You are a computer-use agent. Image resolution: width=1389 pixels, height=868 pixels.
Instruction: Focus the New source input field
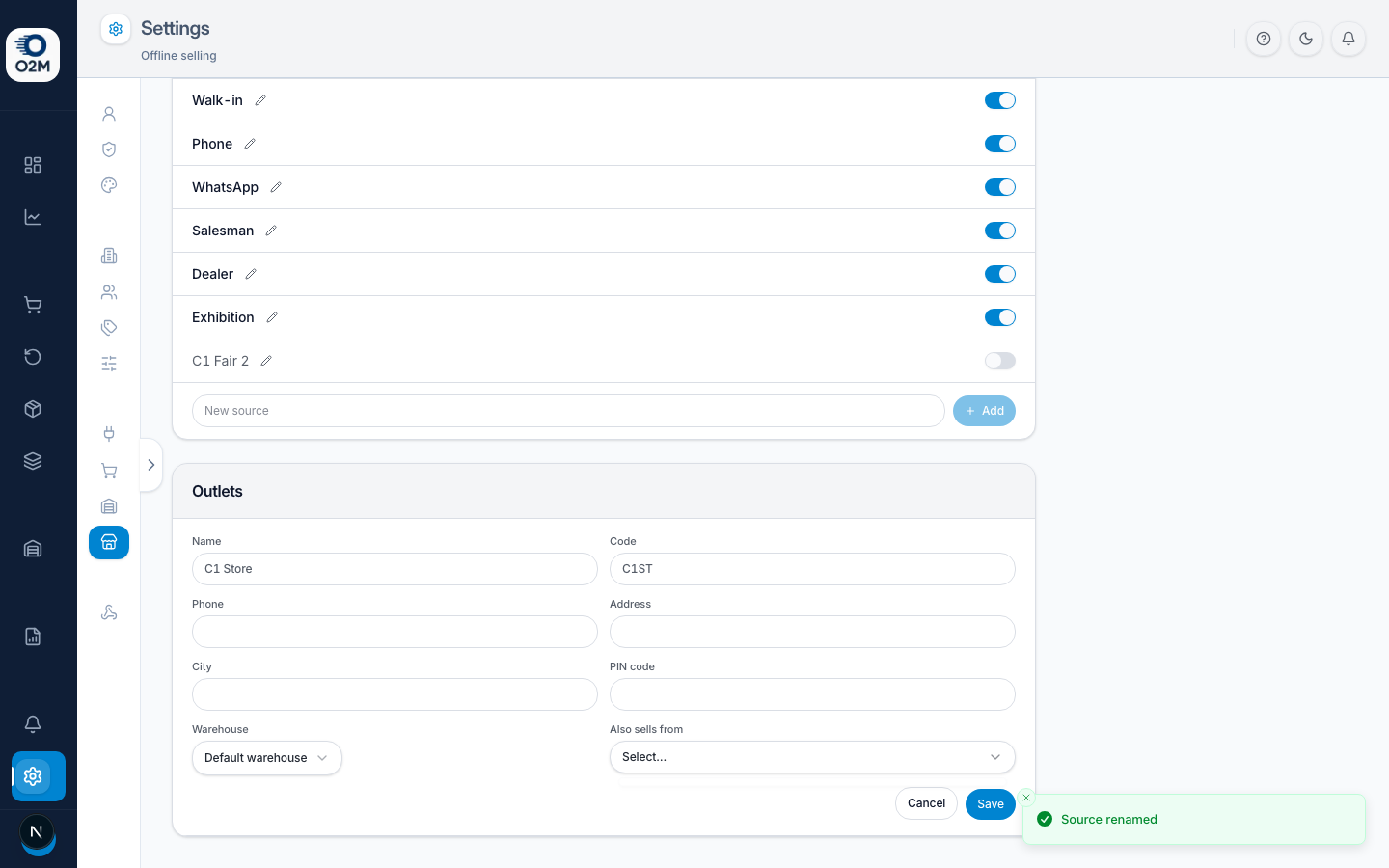[x=568, y=411]
